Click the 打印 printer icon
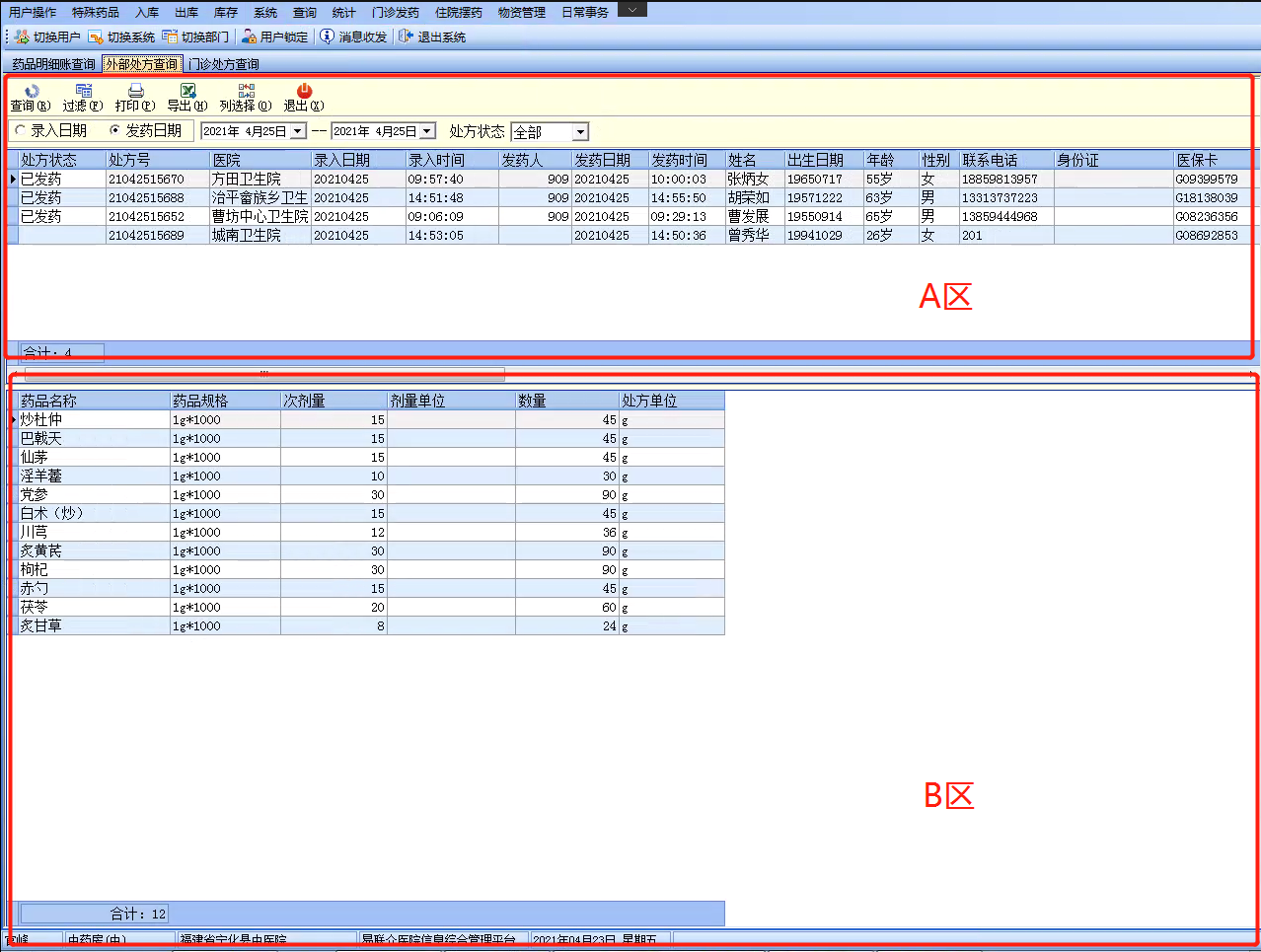The image size is (1261, 952). 135,91
